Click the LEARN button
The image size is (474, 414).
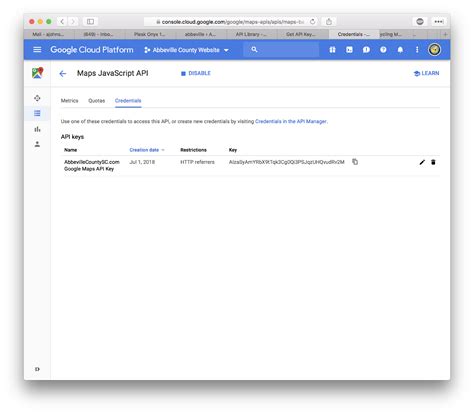coord(426,73)
